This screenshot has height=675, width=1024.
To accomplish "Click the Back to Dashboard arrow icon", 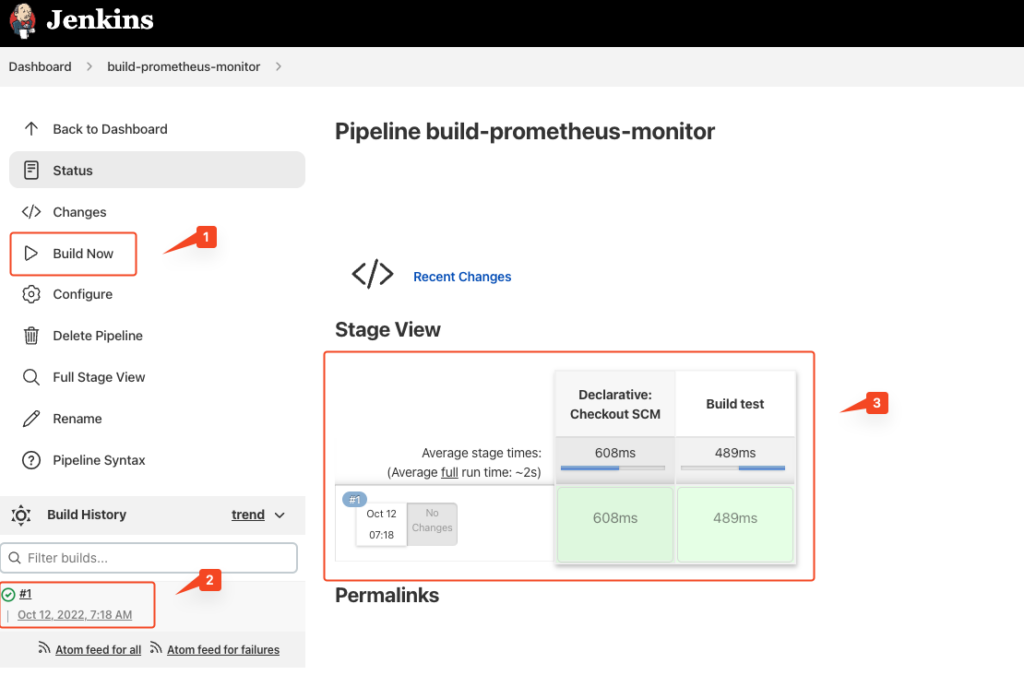I will [x=31, y=129].
